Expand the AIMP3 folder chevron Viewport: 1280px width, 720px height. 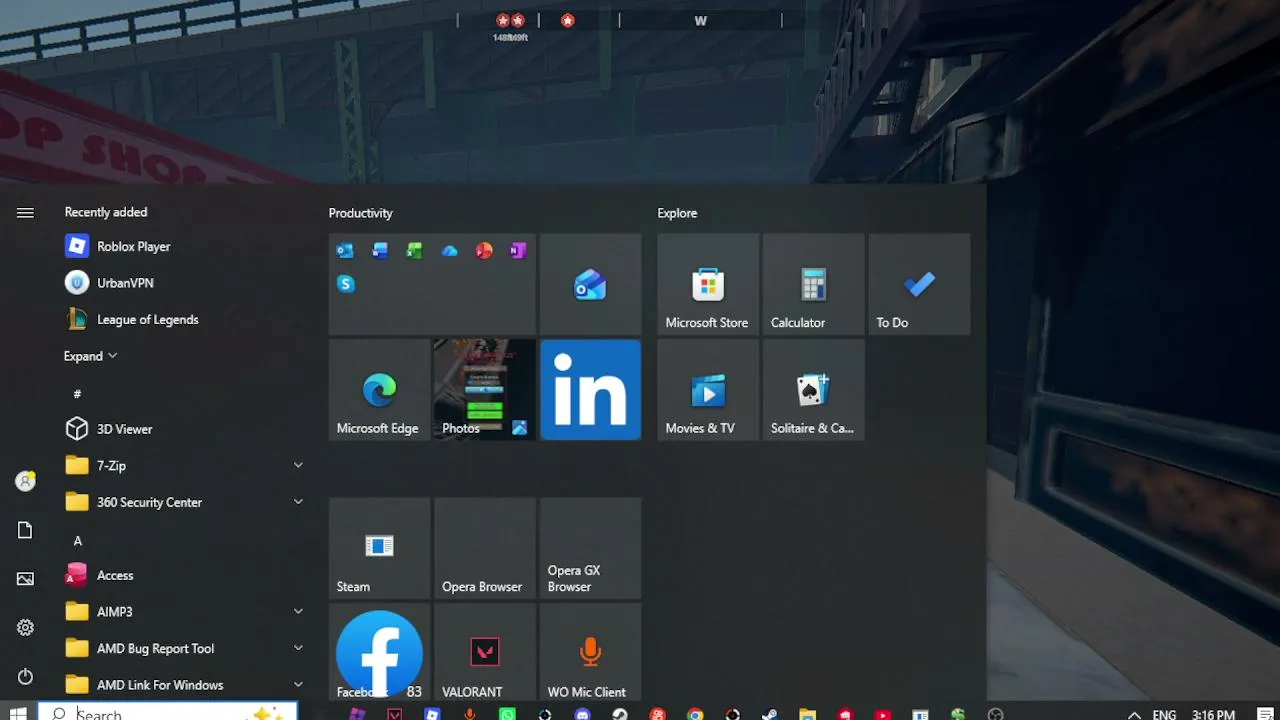(298, 611)
